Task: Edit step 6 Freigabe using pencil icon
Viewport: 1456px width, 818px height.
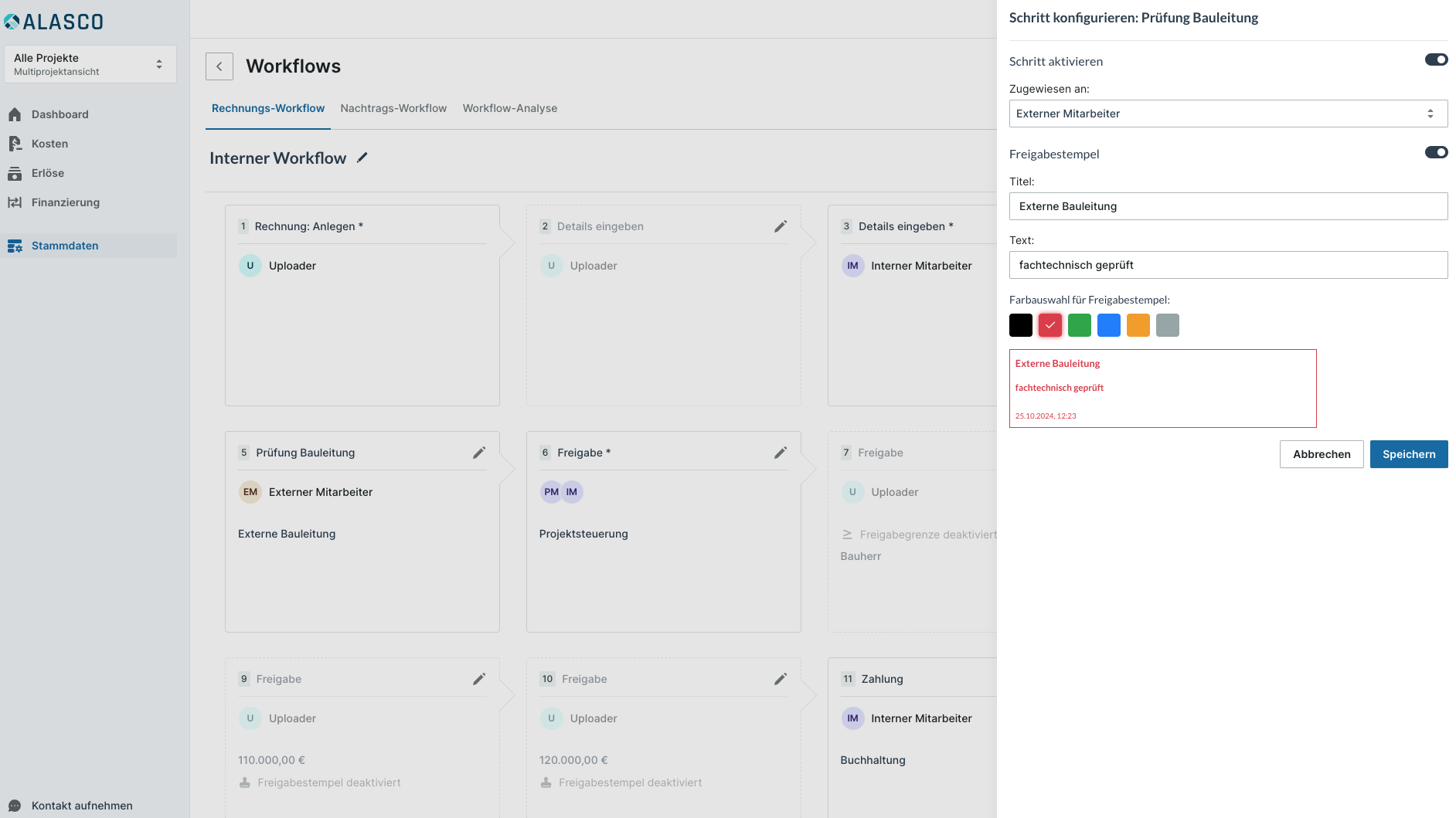Action: click(x=780, y=453)
